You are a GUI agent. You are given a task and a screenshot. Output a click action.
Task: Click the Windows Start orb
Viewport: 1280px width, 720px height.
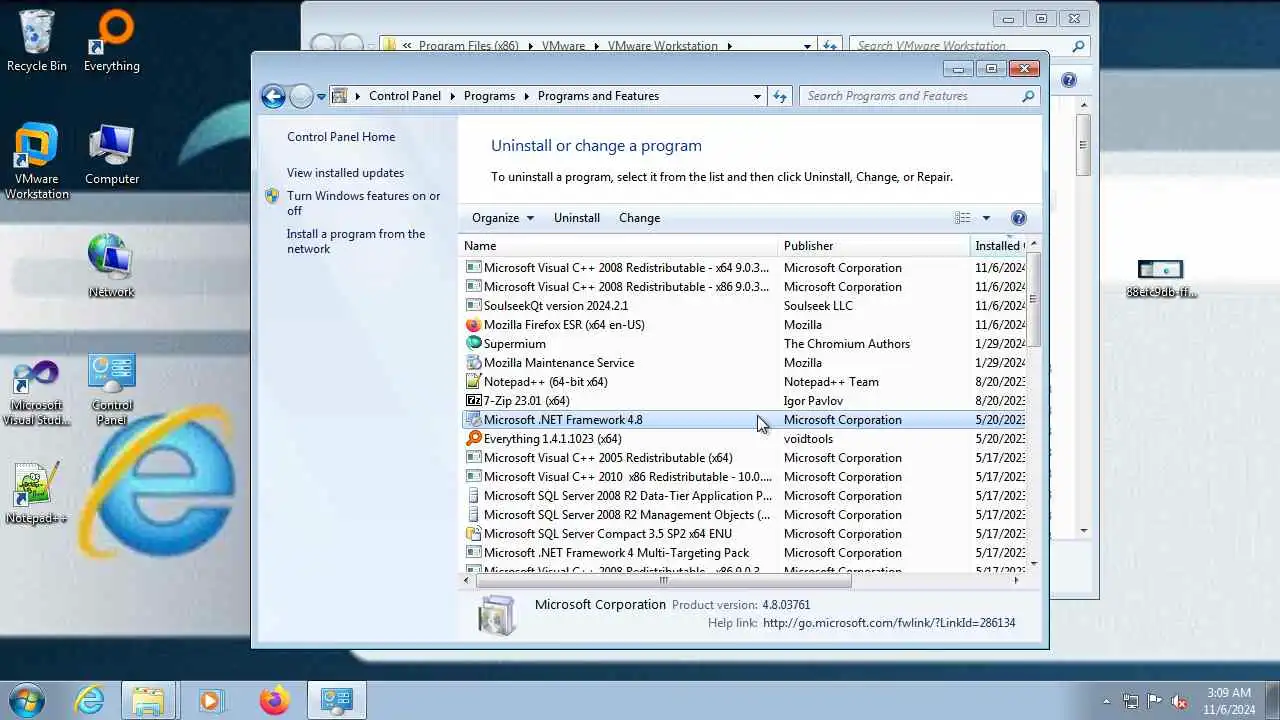(27, 700)
